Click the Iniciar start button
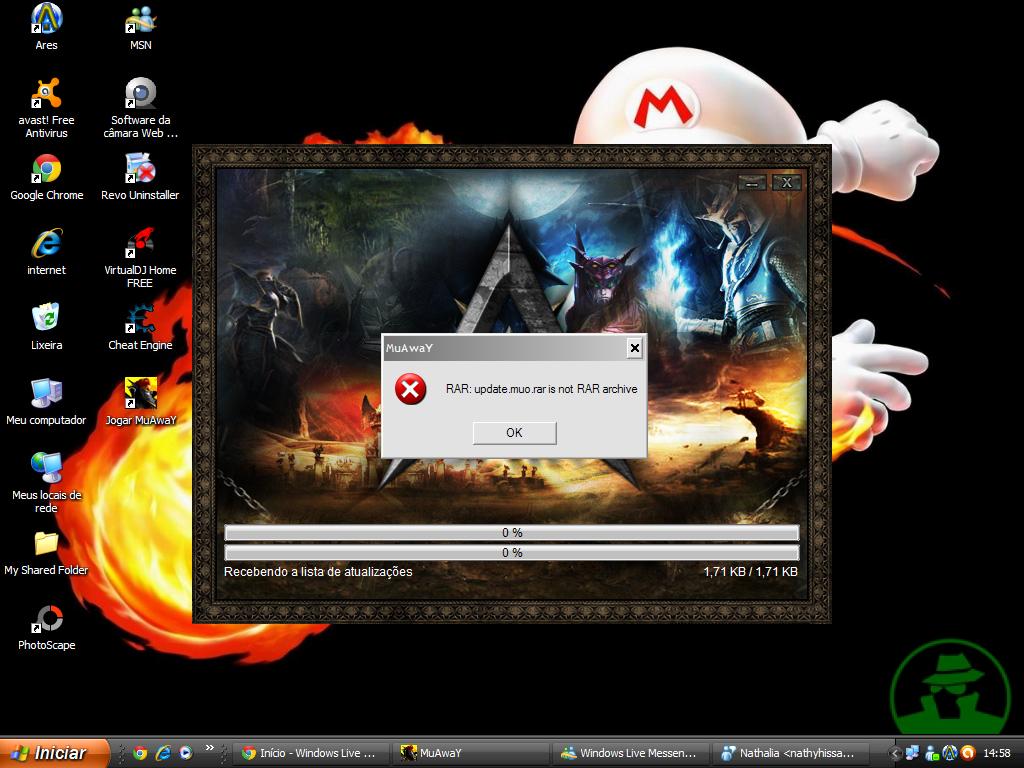Viewport: 1024px width, 768px height. pyautogui.click(x=50, y=753)
